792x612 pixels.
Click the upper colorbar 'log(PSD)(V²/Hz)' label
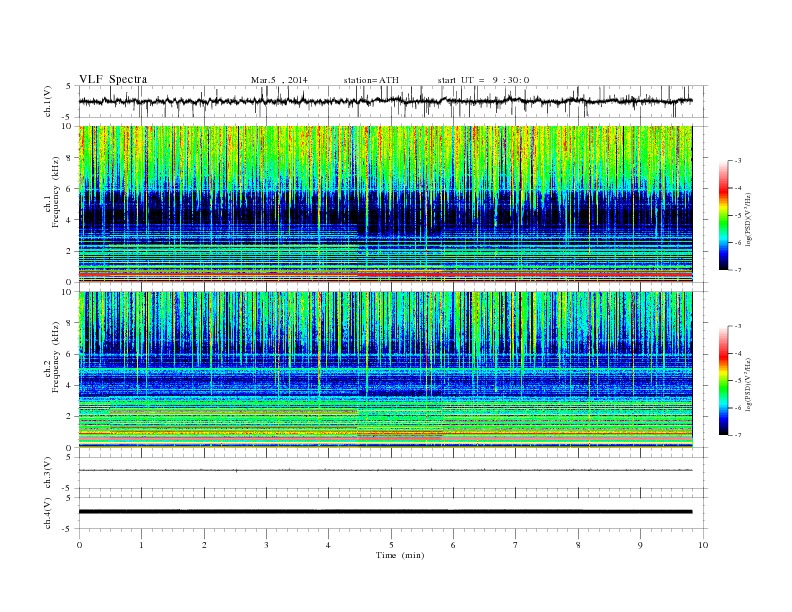[x=748, y=218]
